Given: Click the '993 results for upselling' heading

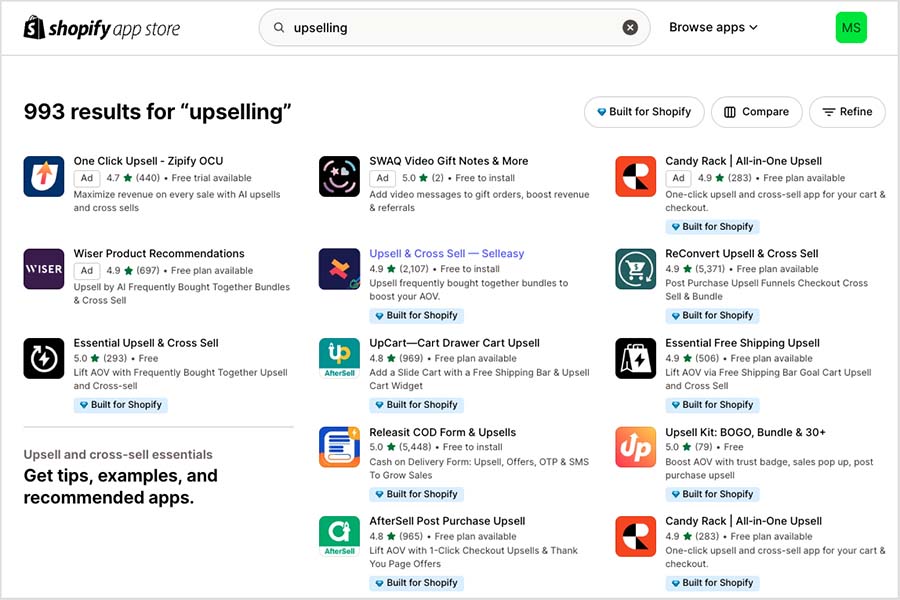Looking at the screenshot, I should click(157, 112).
